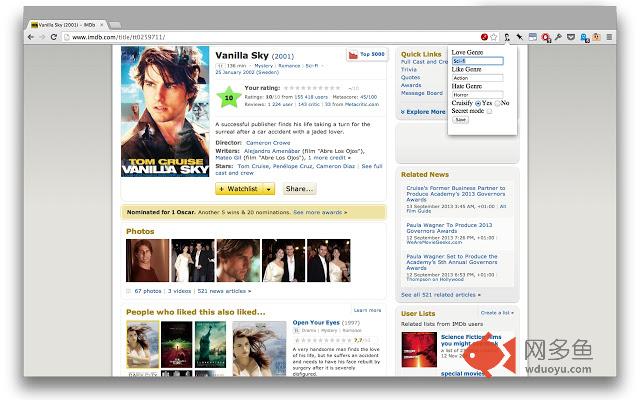The width and height of the screenshot is (640, 400).
Task: Open the Tom Cruise link under Stars
Action: (x=253, y=166)
